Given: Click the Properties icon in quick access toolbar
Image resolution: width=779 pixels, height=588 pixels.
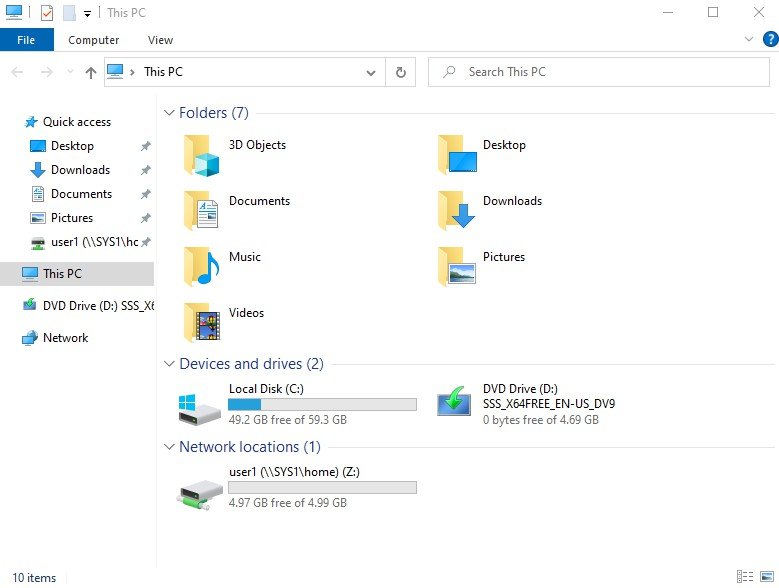Looking at the screenshot, I should coord(47,12).
